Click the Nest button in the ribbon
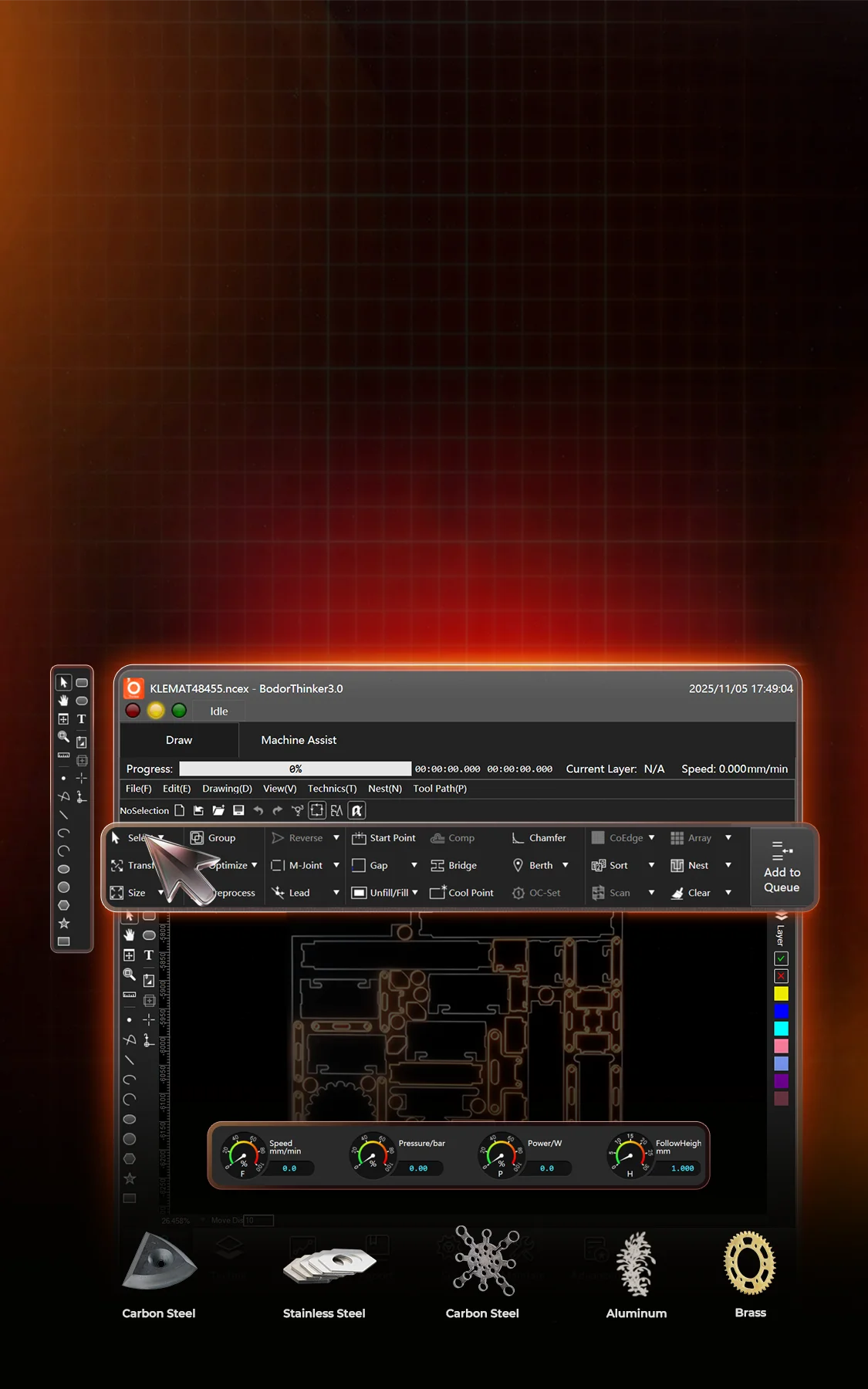The width and height of the screenshot is (868, 1389). pyautogui.click(x=690, y=866)
